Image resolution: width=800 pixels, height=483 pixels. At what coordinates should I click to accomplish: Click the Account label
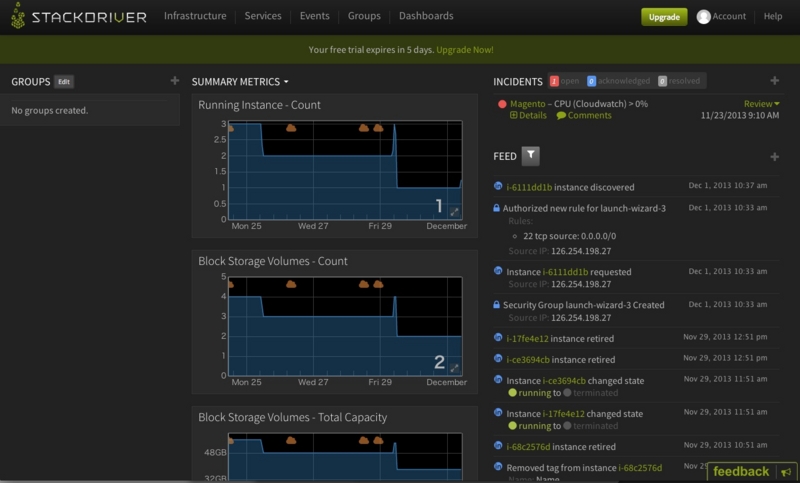click(729, 16)
